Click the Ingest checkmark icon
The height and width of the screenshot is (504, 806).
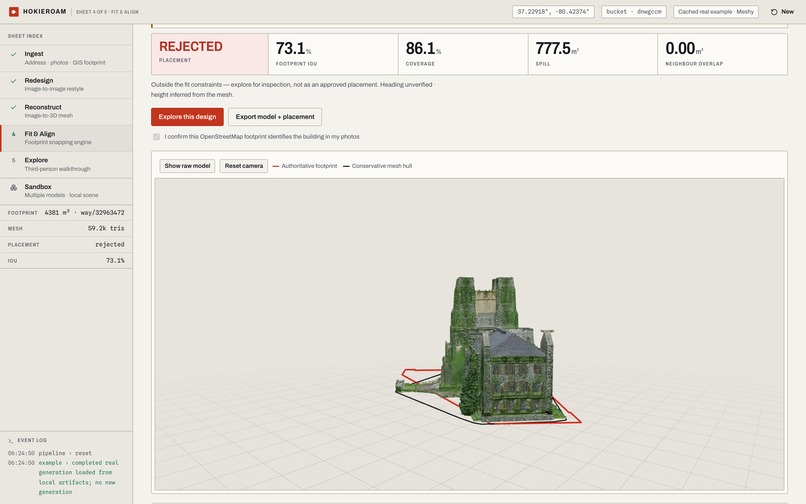(x=13, y=54)
